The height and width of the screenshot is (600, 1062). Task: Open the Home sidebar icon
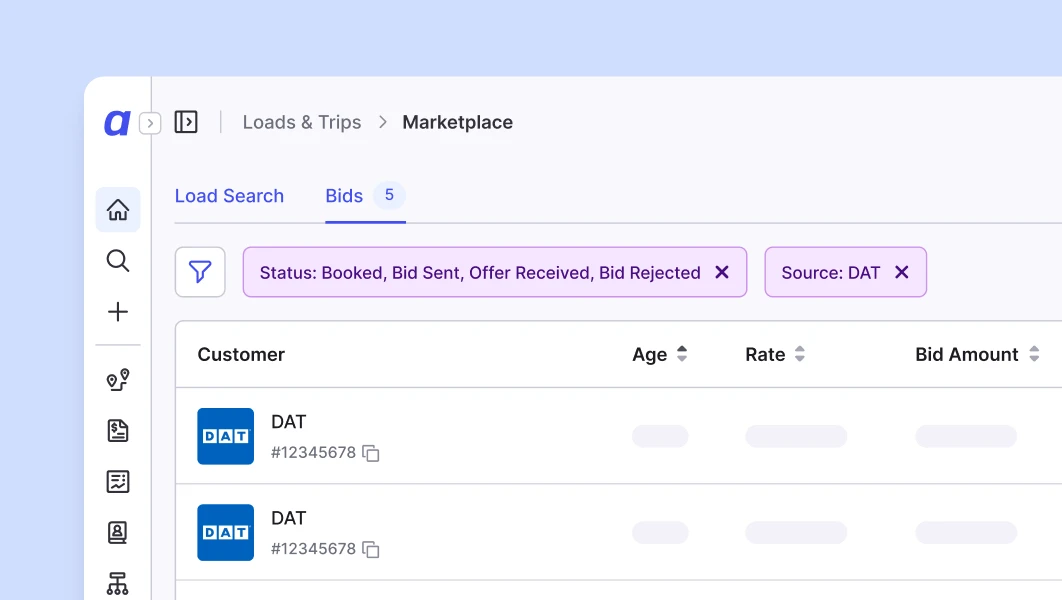[118, 209]
